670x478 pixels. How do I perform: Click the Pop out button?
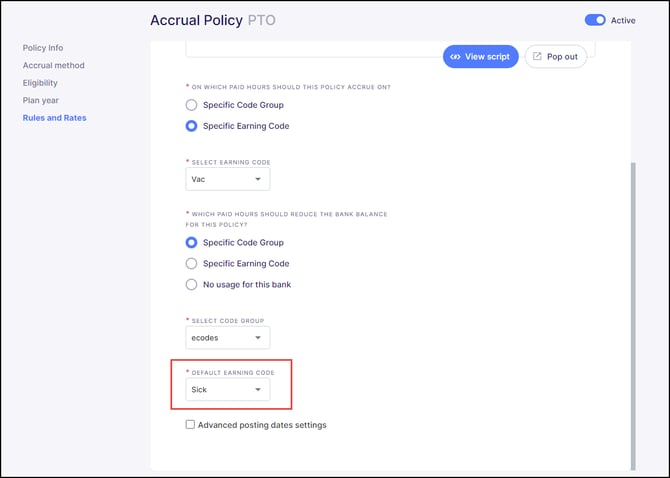[555, 57]
